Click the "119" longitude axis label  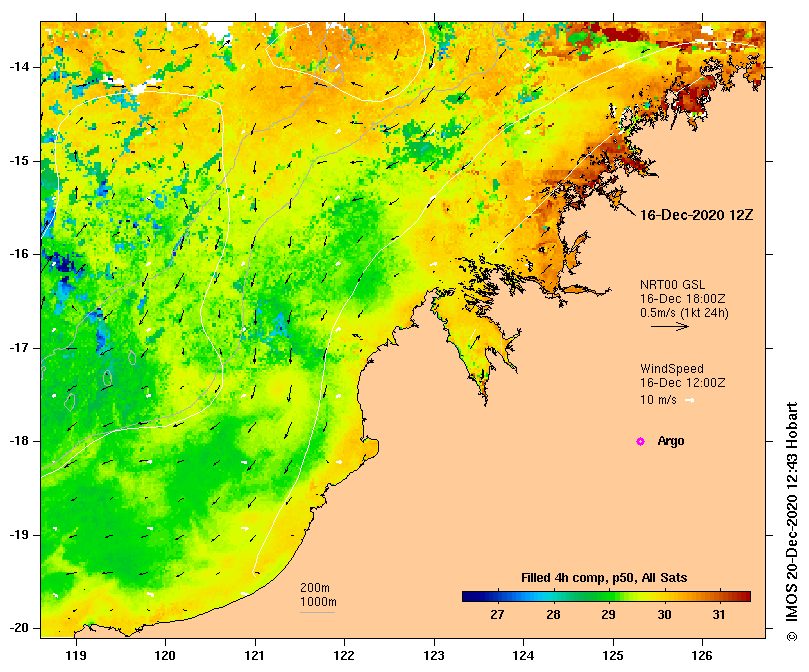tap(76, 655)
